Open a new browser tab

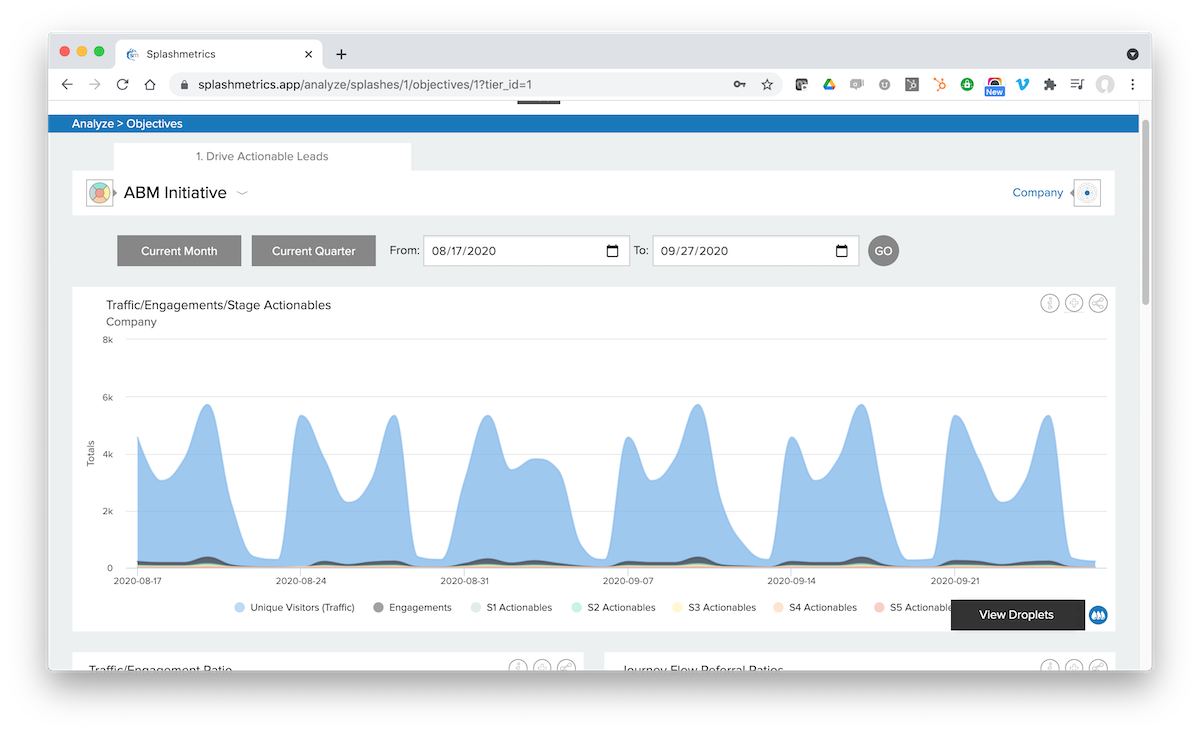(341, 54)
